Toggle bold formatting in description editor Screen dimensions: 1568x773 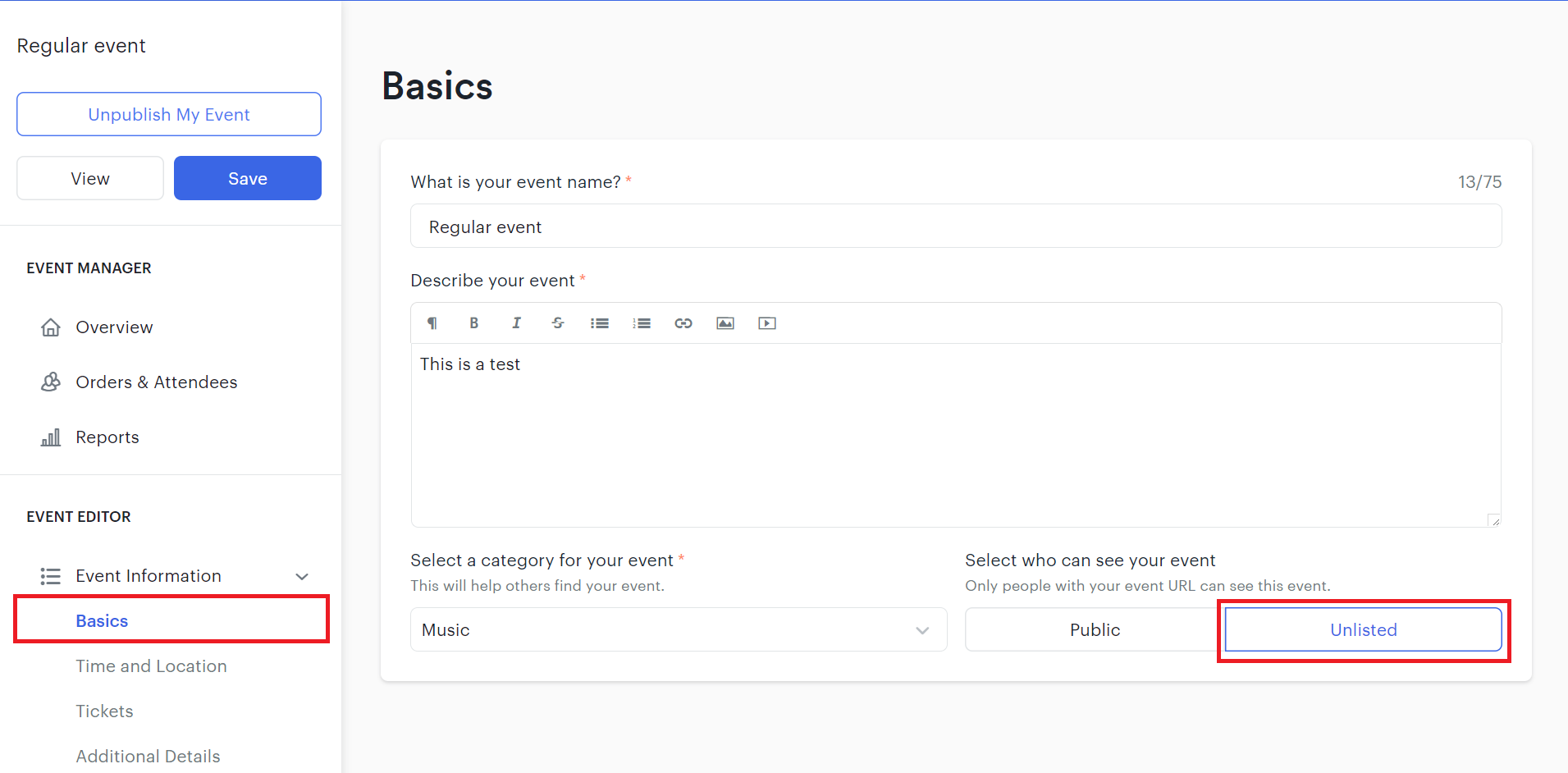tap(473, 323)
